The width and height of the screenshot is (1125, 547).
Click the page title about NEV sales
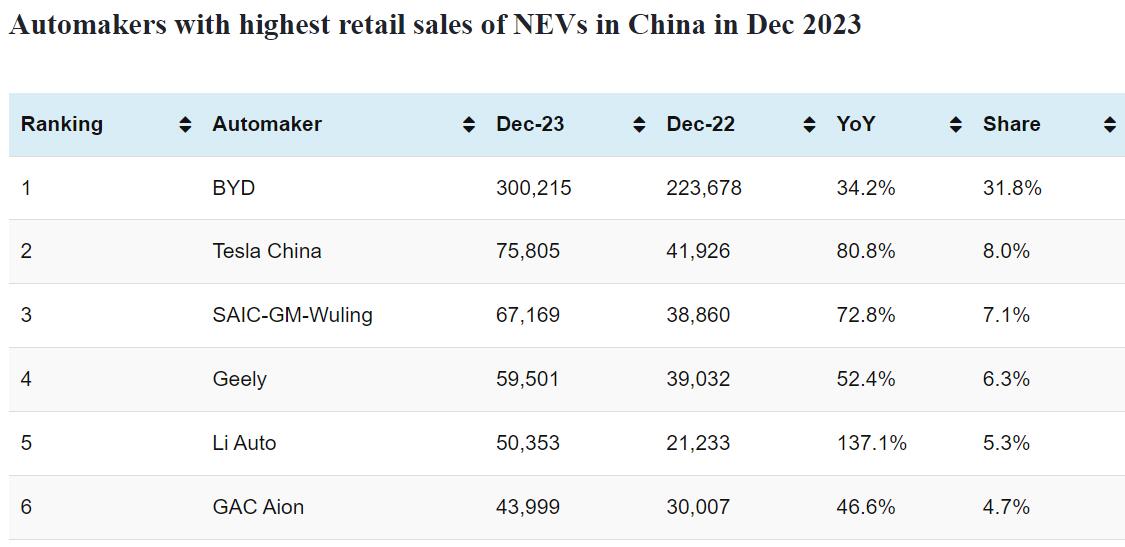coord(435,25)
